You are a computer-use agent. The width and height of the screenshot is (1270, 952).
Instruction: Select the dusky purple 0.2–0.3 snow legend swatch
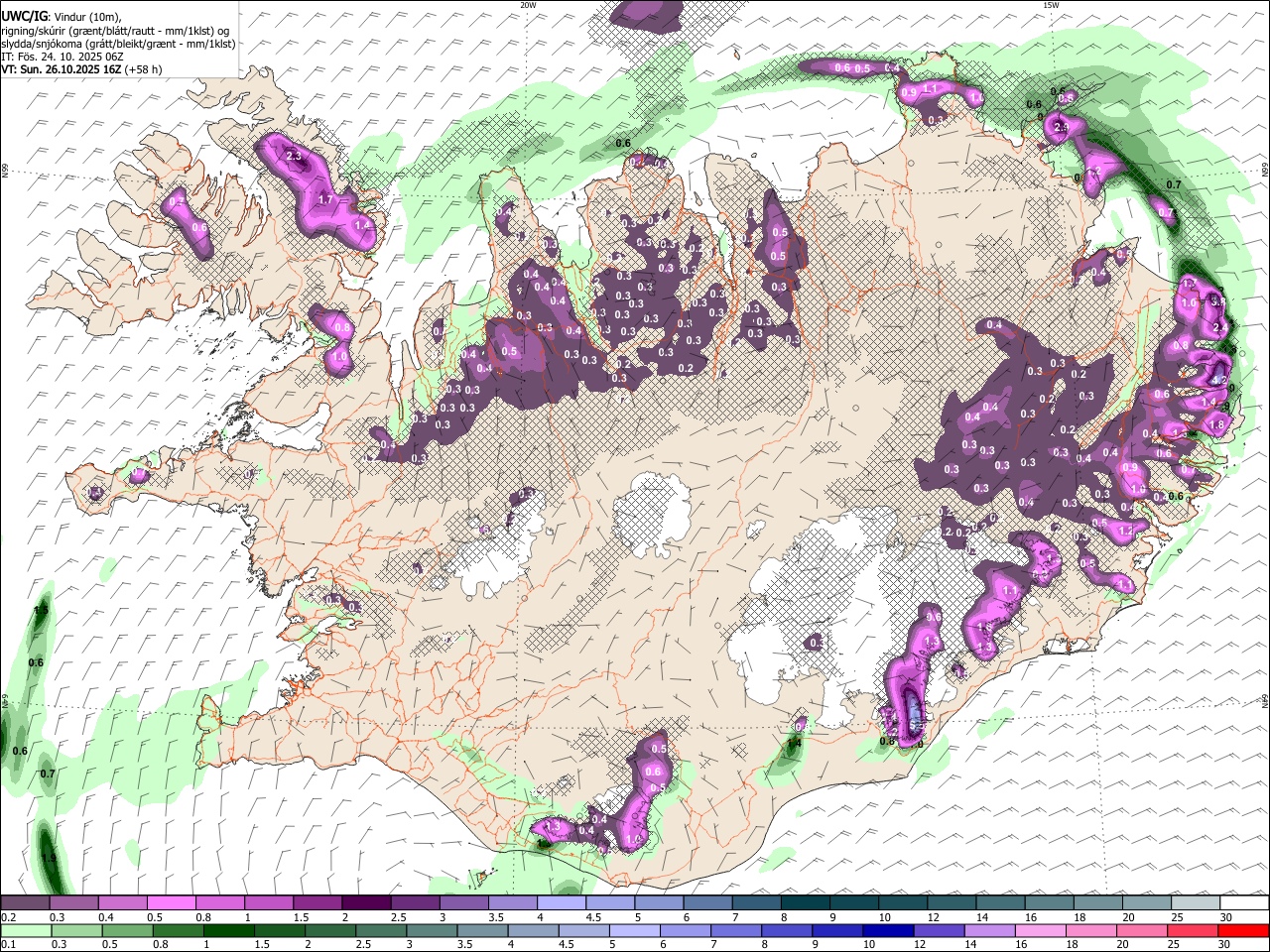(x=25, y=903)
